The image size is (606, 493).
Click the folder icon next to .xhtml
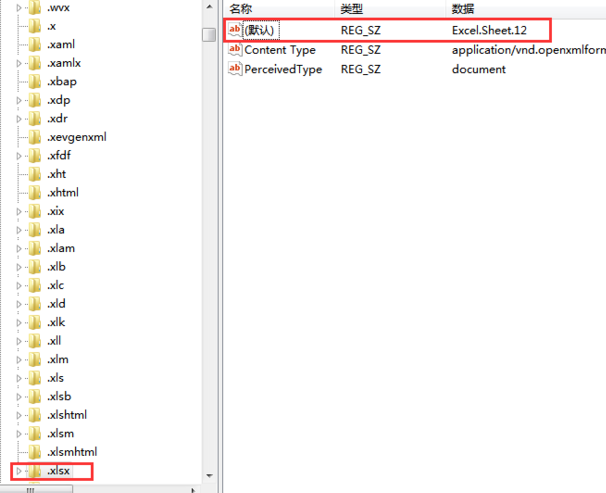36,193
